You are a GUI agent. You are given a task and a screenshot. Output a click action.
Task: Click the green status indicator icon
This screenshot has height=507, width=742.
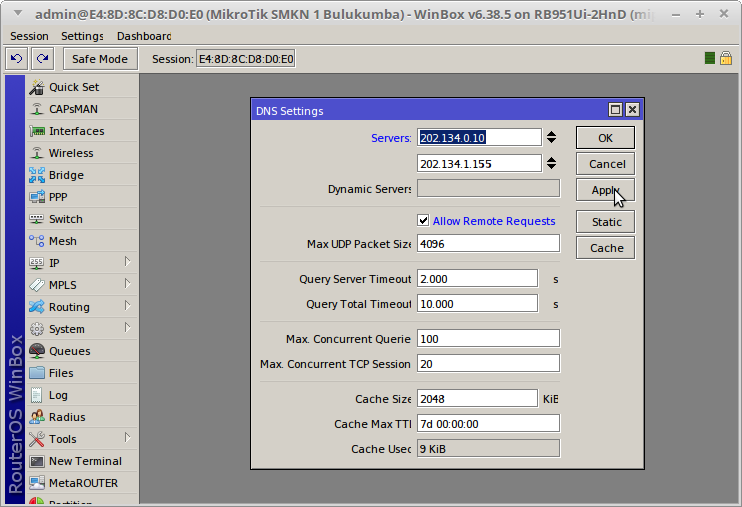coord(709,58)
